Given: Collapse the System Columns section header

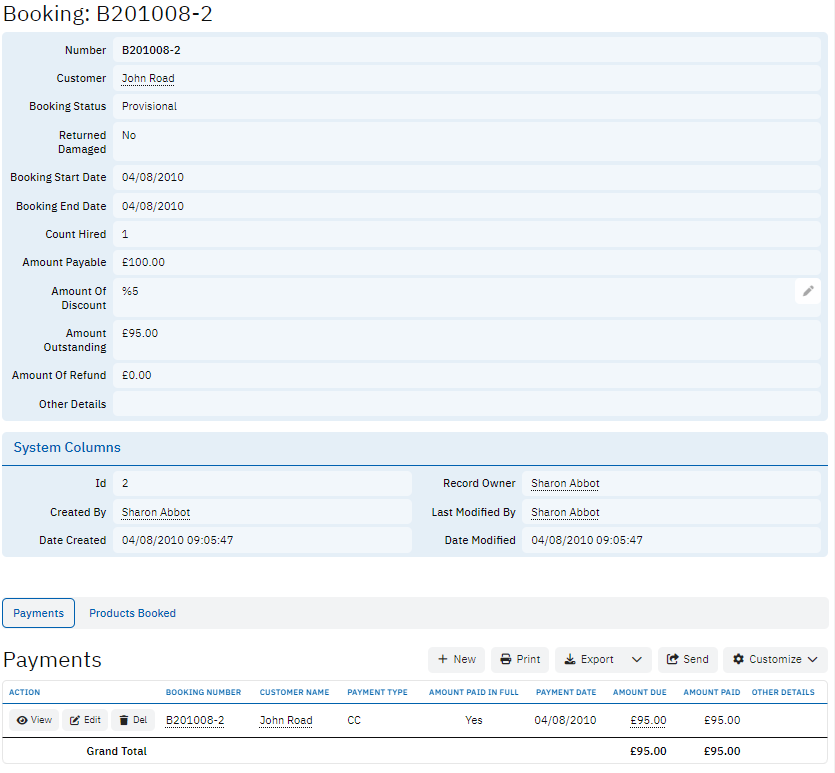Looking at the screenshot, I should [x=67, y=448].
